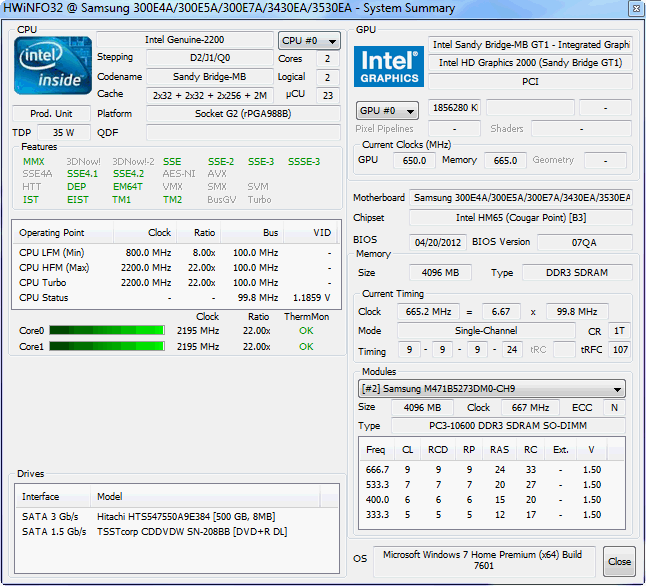
Task: Click the empty QDF field
Action: (x=243, y=133)
